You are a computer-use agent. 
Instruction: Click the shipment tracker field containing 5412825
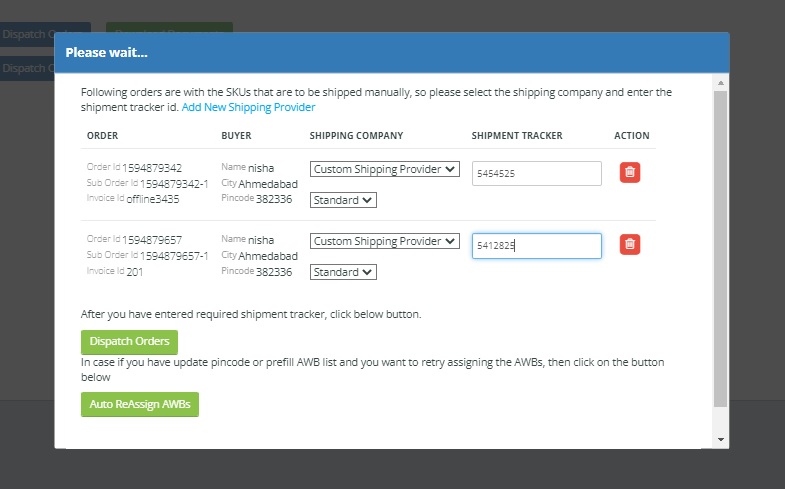[536, 246]
